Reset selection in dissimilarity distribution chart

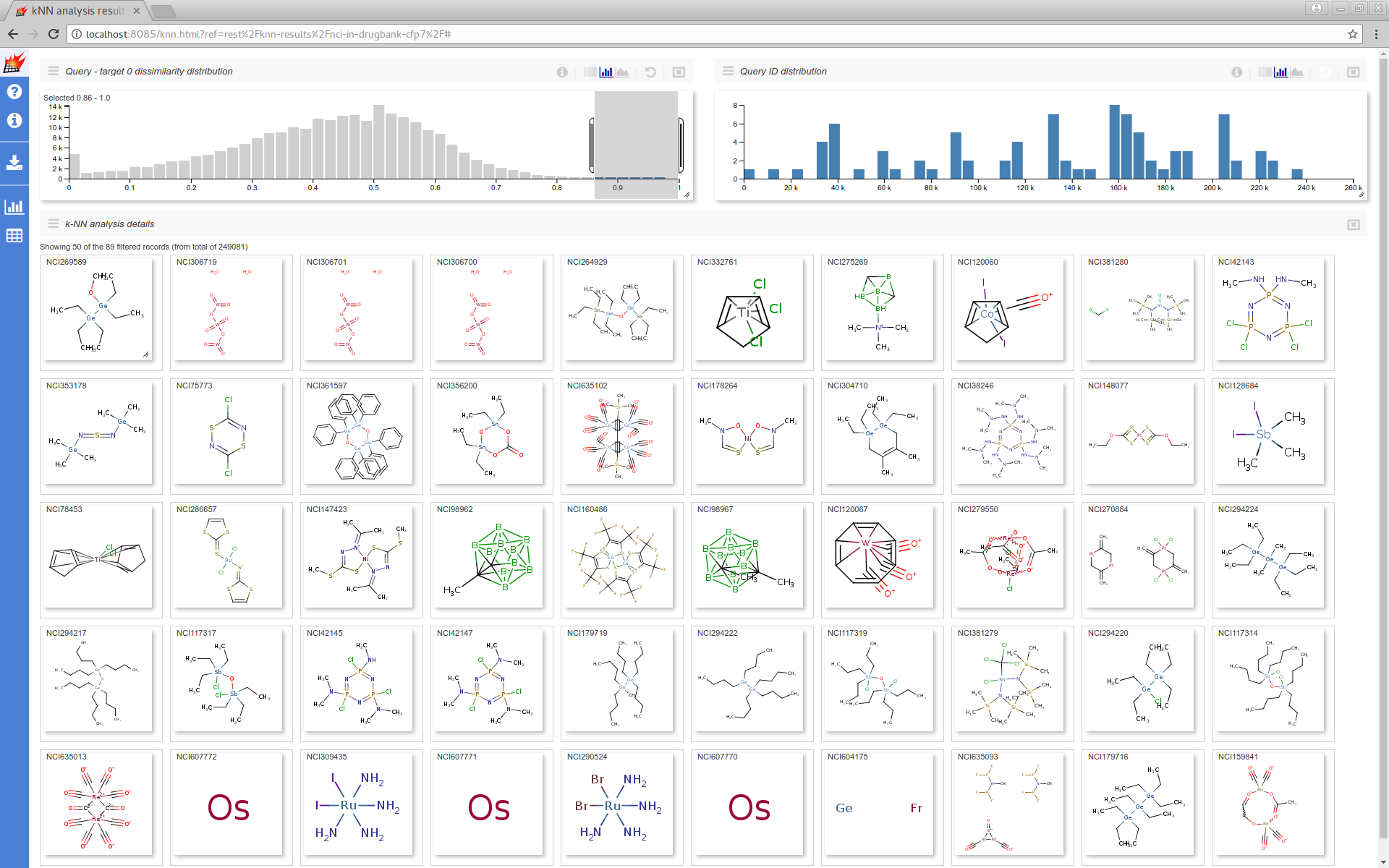650,72
